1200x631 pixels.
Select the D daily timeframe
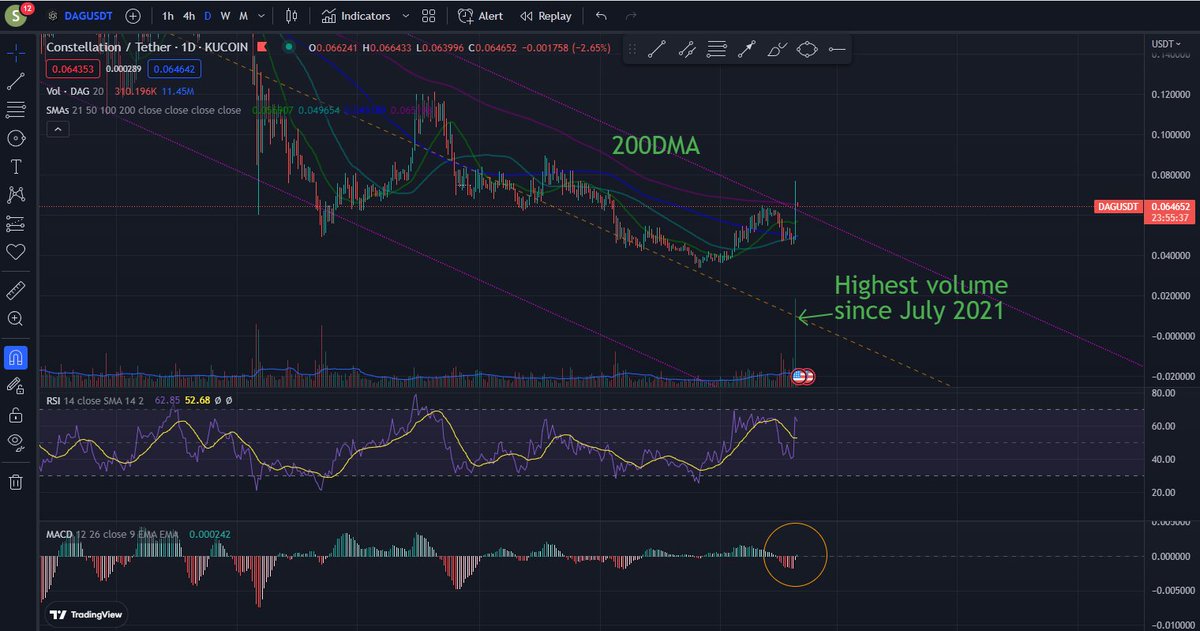coord(208,16)
